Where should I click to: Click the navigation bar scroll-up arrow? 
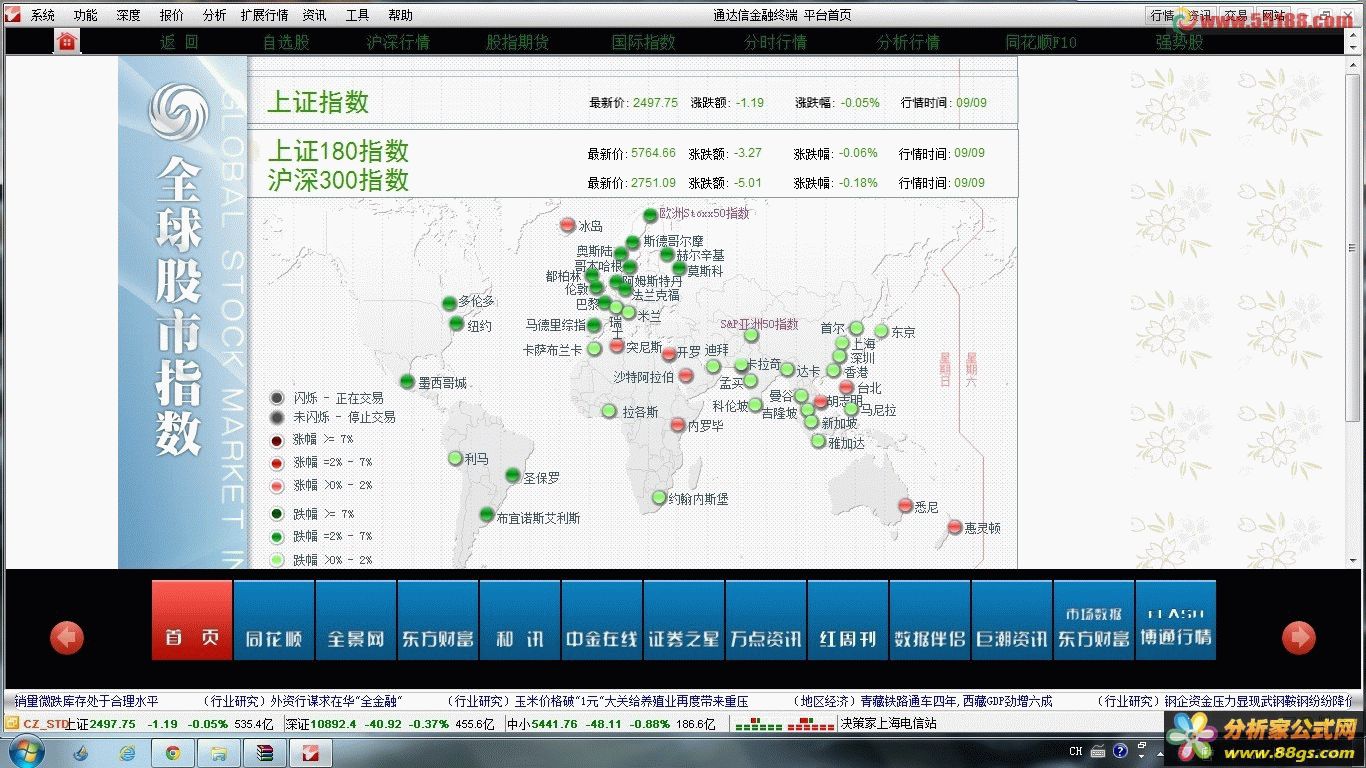click(1355, 35)
